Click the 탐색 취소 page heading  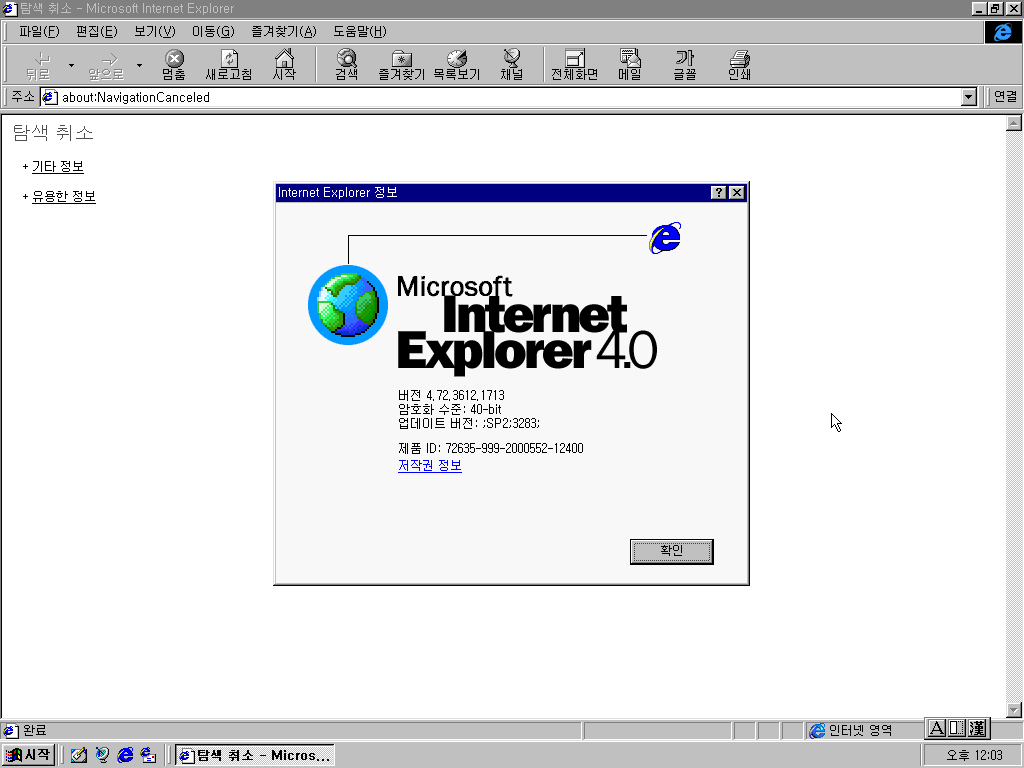[54, 133]
